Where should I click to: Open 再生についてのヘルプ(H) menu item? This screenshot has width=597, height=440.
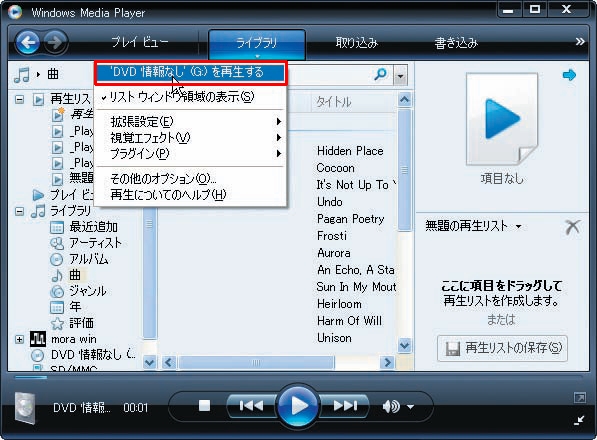click(190, 195)
